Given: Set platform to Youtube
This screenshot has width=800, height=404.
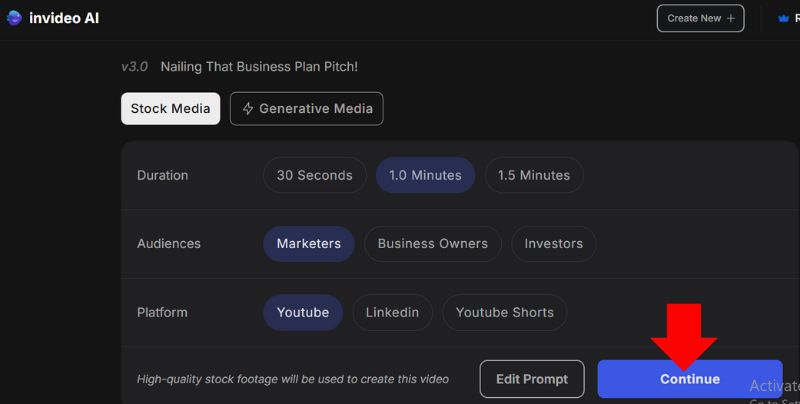Looking at the screenshot, I should (303, 312).
